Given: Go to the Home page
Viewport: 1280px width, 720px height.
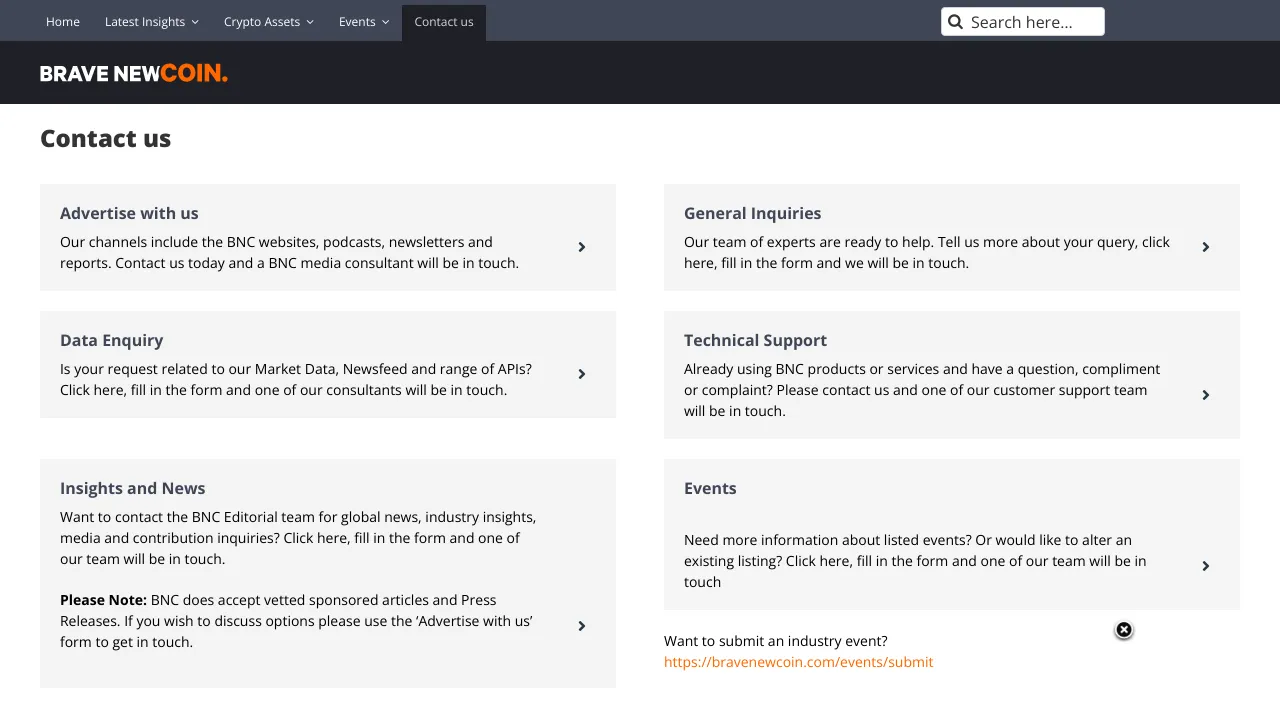Looking at the screenshot, I should click(x=63, y=22).
